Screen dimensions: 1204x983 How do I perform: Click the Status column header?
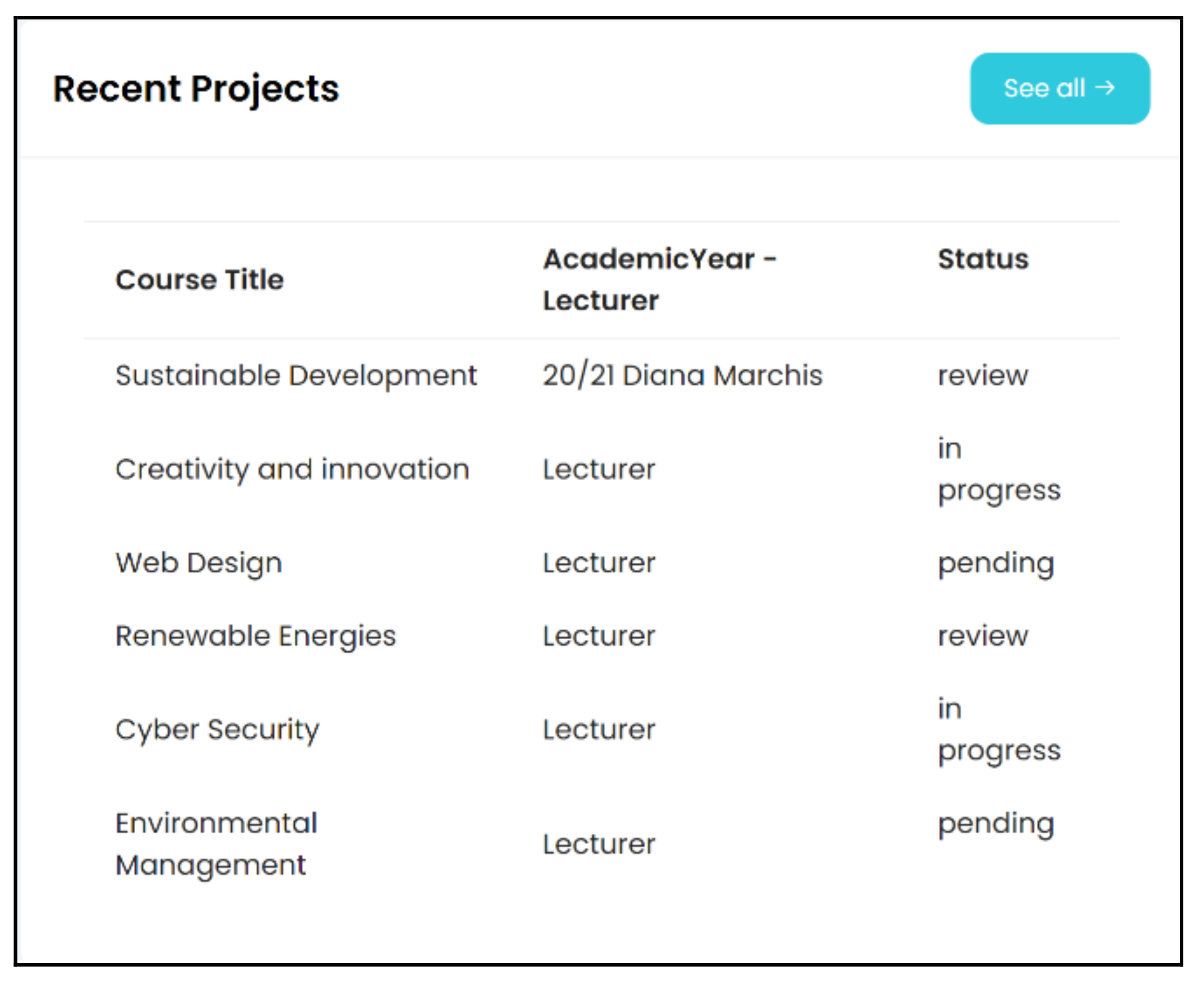[983, 259]
